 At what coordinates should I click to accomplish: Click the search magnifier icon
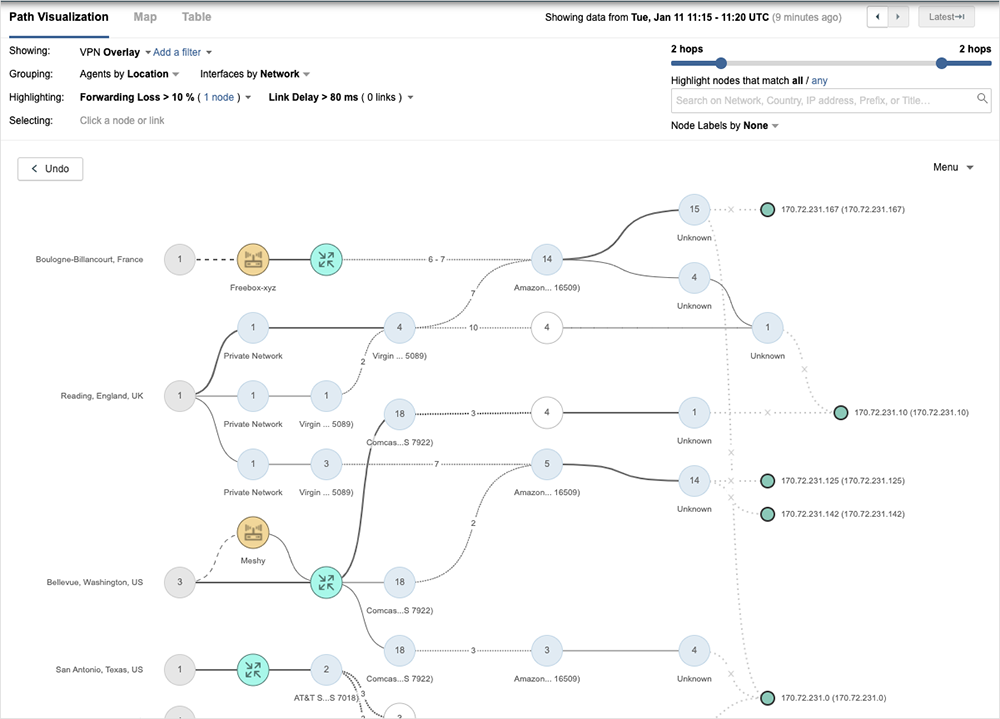(982, 99)
